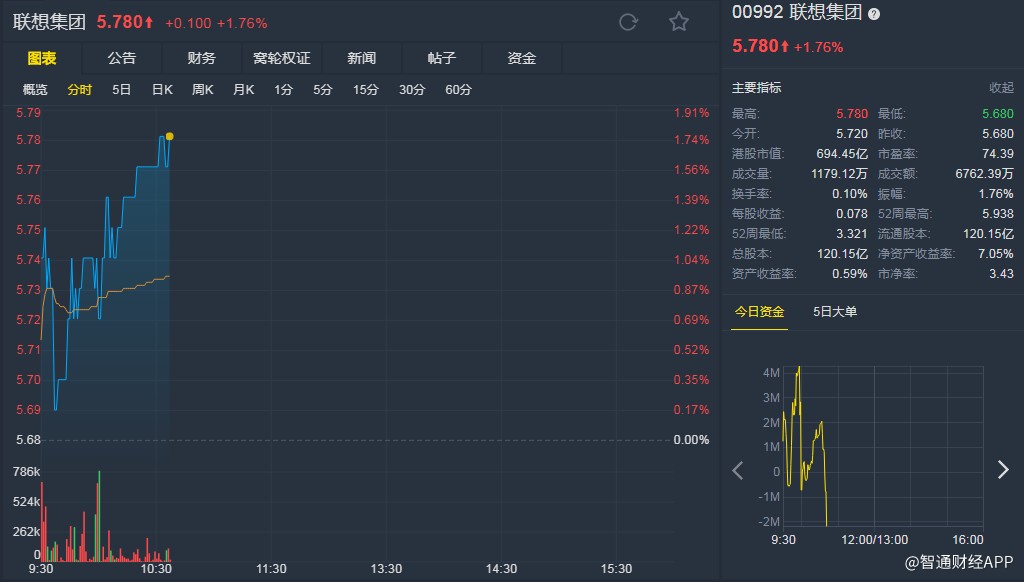This screenshot has height=582, width=1024.
Task: Switch chart to 5日 view
Action: tap(121, 90)
